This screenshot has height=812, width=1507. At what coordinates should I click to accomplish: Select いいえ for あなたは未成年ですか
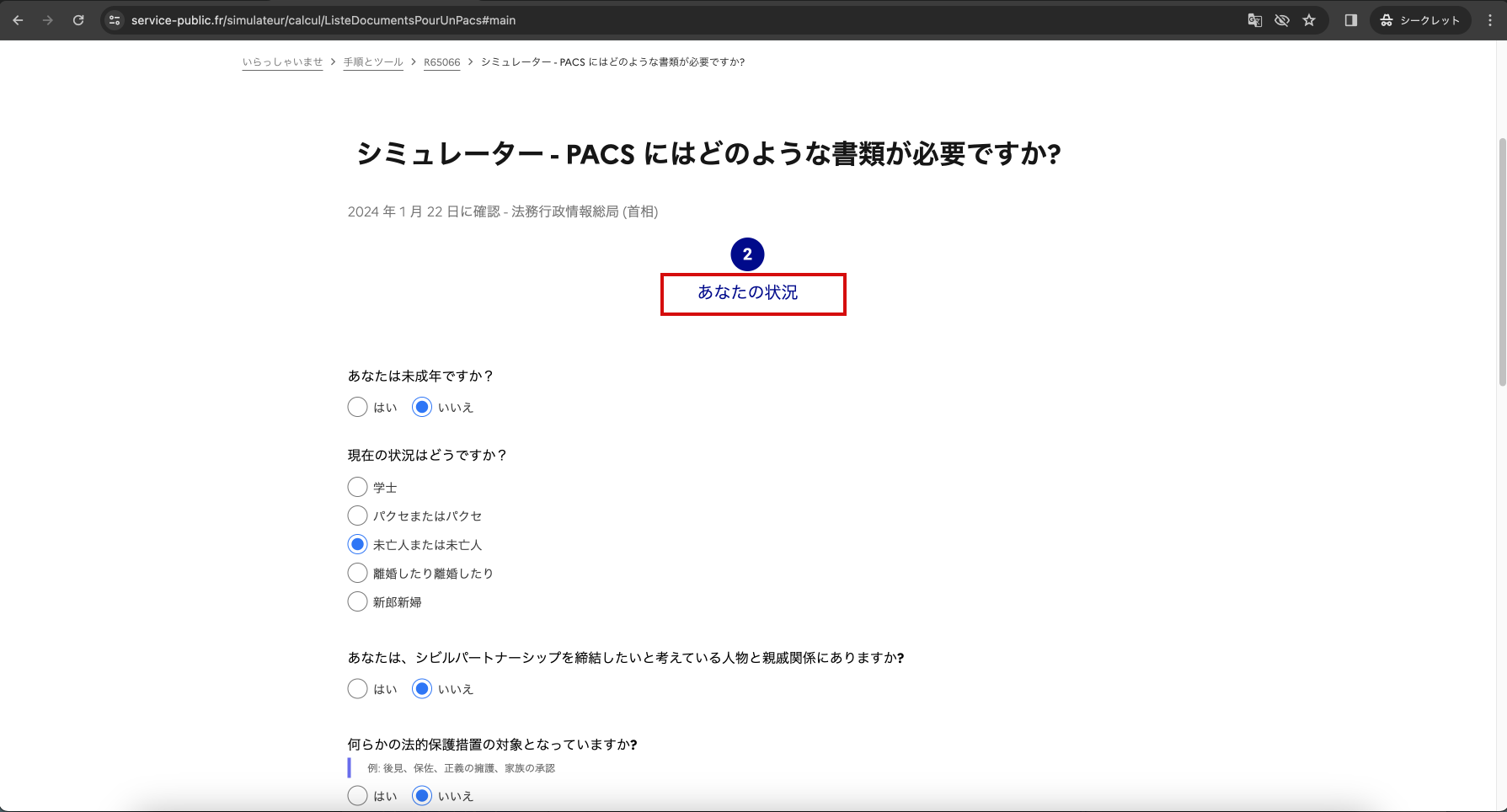[422, 408]
